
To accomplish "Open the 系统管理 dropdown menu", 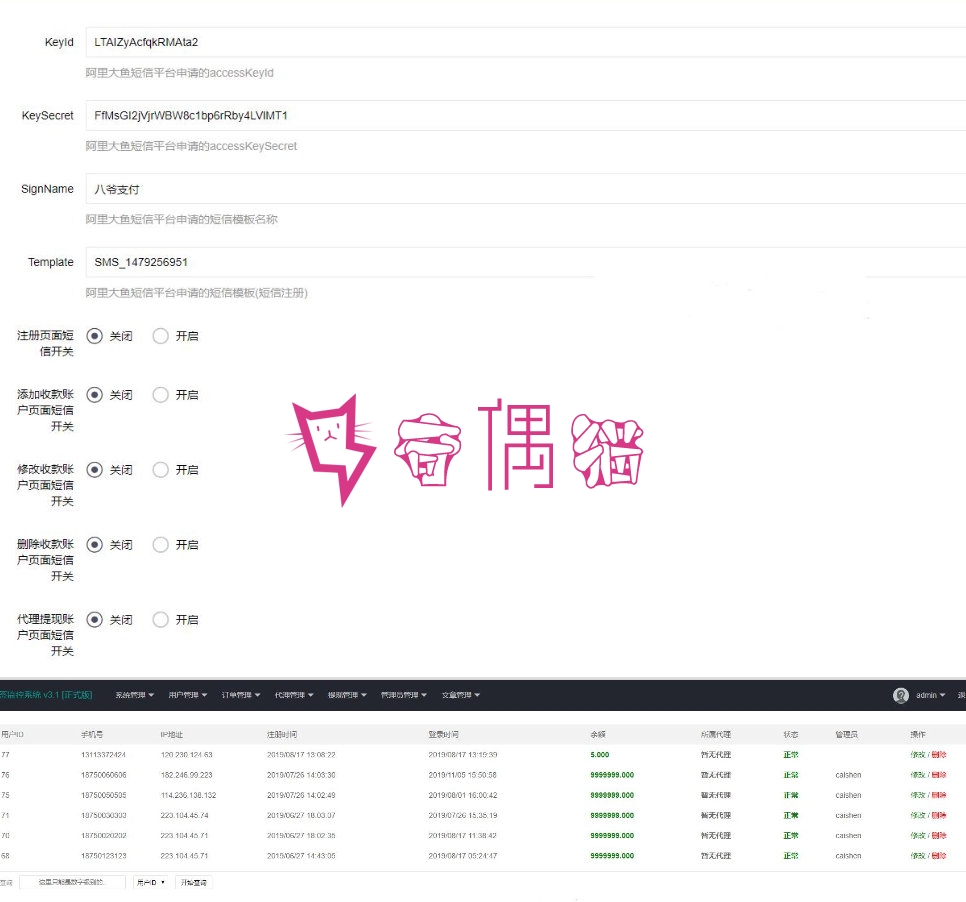I will [134, 695].
